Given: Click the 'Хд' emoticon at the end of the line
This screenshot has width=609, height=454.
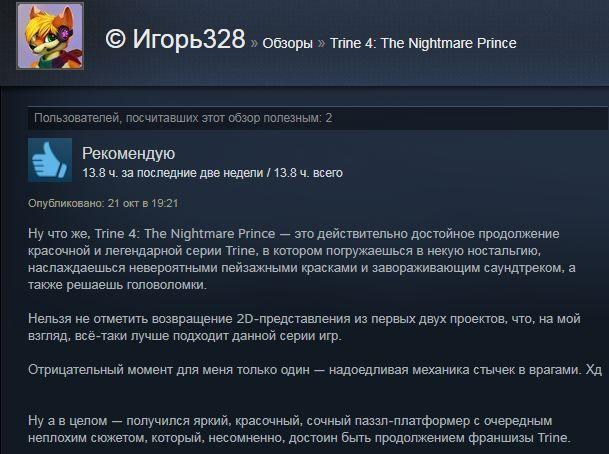Looking at the screenshot, I should coord(593,370).
